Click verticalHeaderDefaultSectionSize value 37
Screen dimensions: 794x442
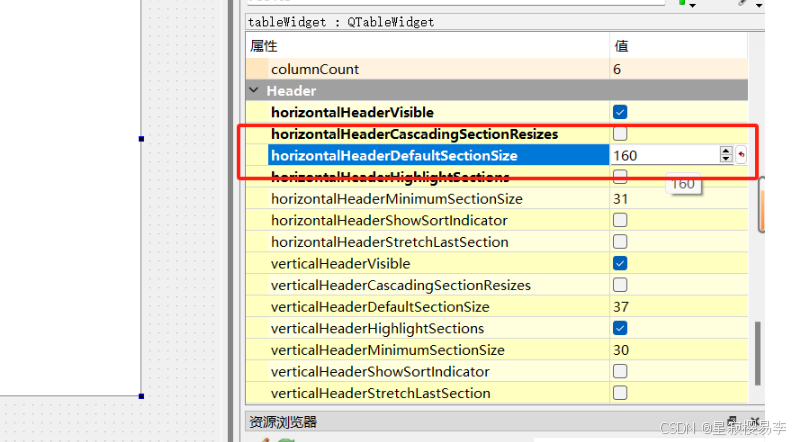621,307
